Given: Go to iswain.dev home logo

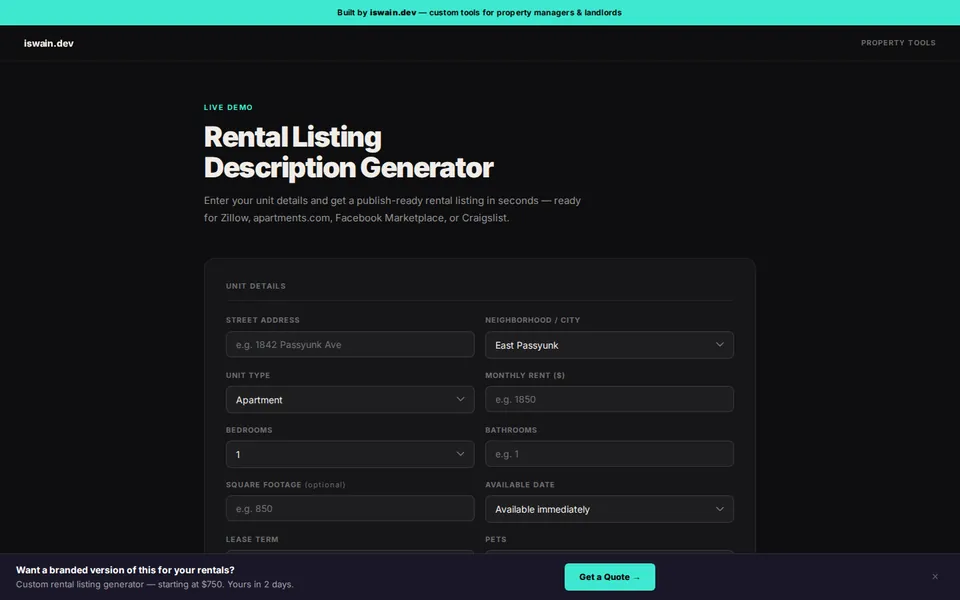Looking at the screenshot, I should coord(48,43).
